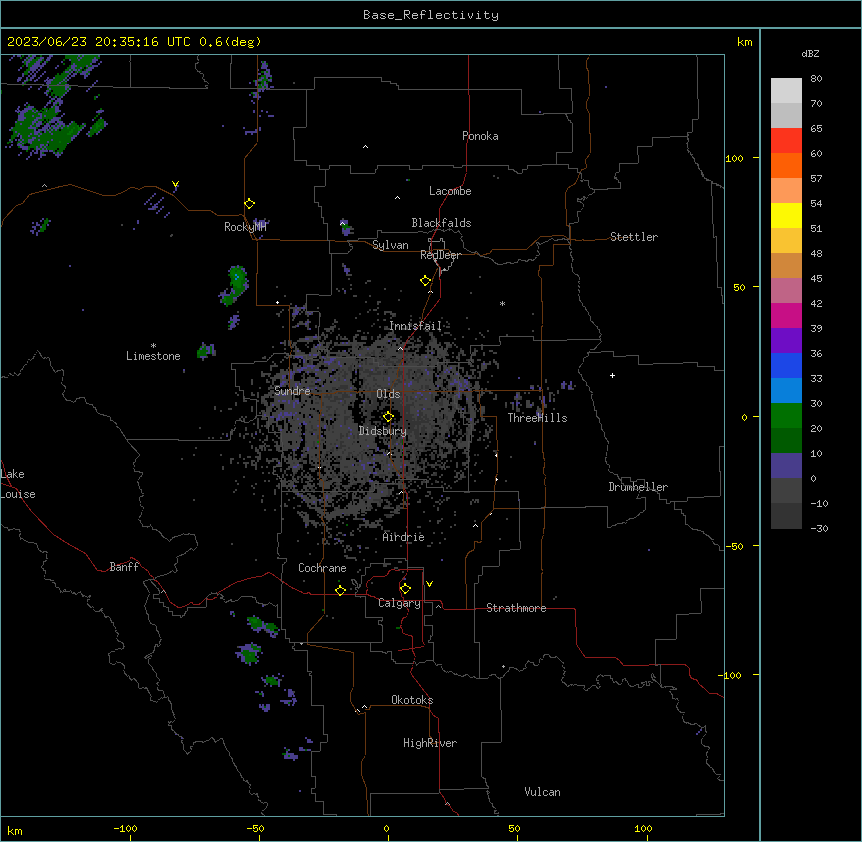Pick the blue 33-36 dBZ legend swatch
The image size is (862, 842).
point(786,365)
